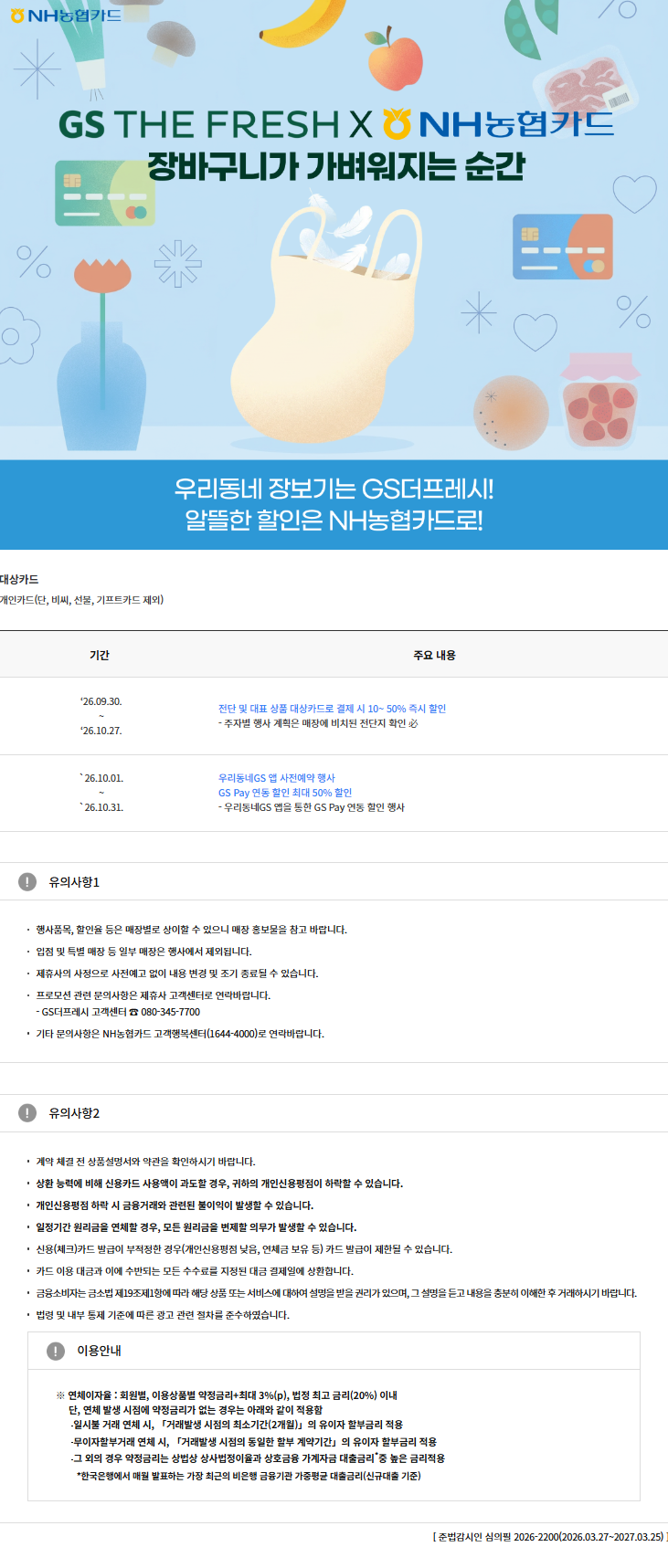Click the 입점 및 특별 매장 notice line
Viewport: 668px width, 1568px height.
[143, 952]
